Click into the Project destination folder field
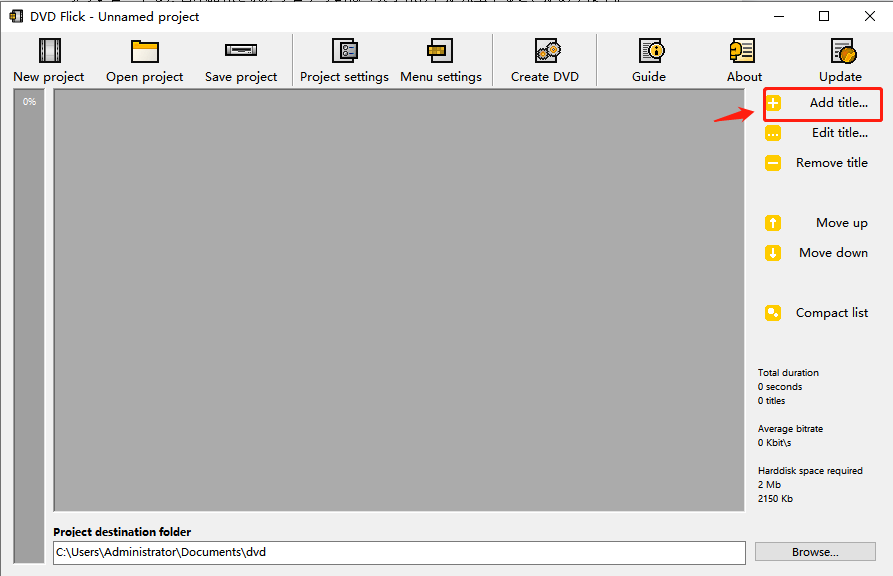 (399, 553)
